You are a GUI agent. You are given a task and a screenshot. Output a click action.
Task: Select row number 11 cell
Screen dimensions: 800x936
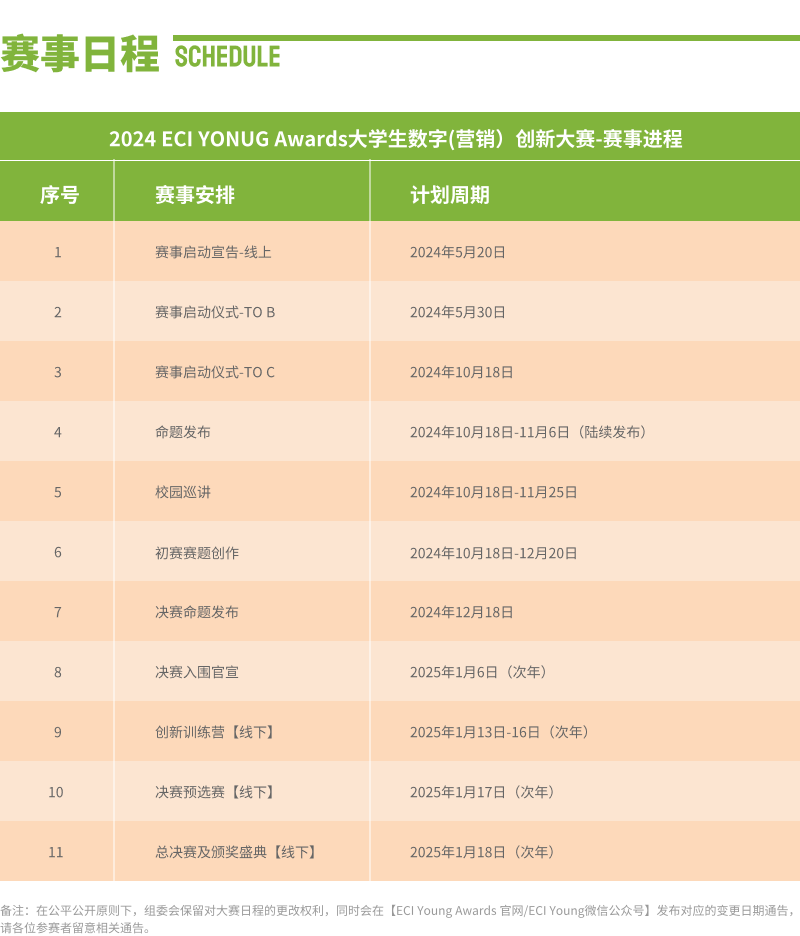click(x=56, y=852)
